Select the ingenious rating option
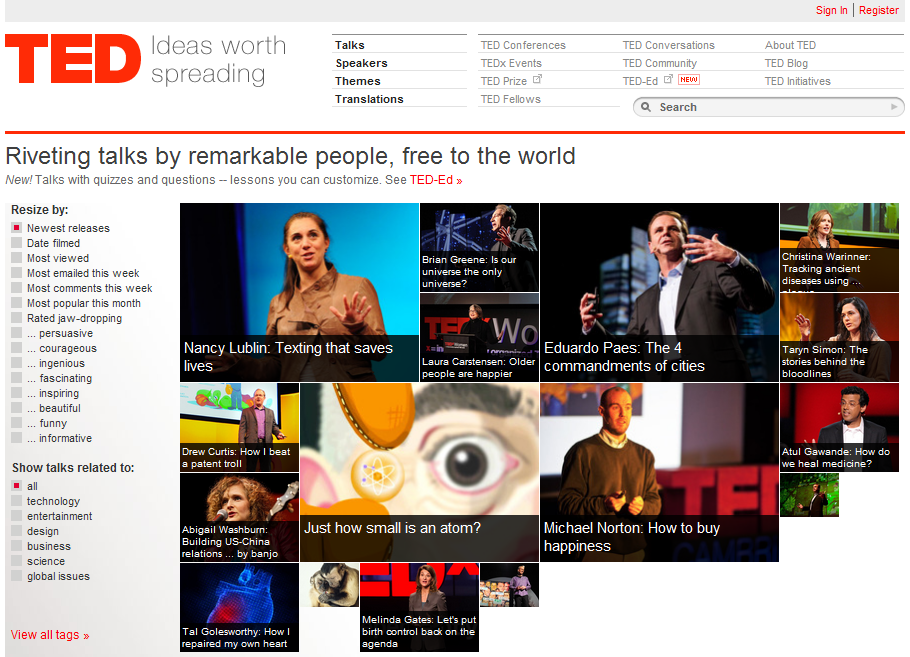This screenshot has width=910, height=657. click(16, 363)
